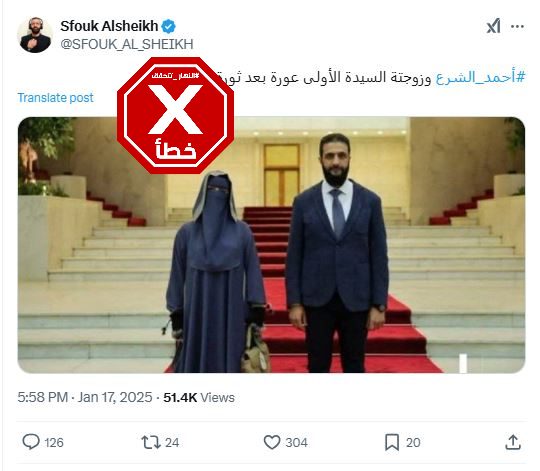Image resolution: width=540 pixels, height=471 pixels.
Task: Open the attached photo of two people
Action: [x=271, y=245]
